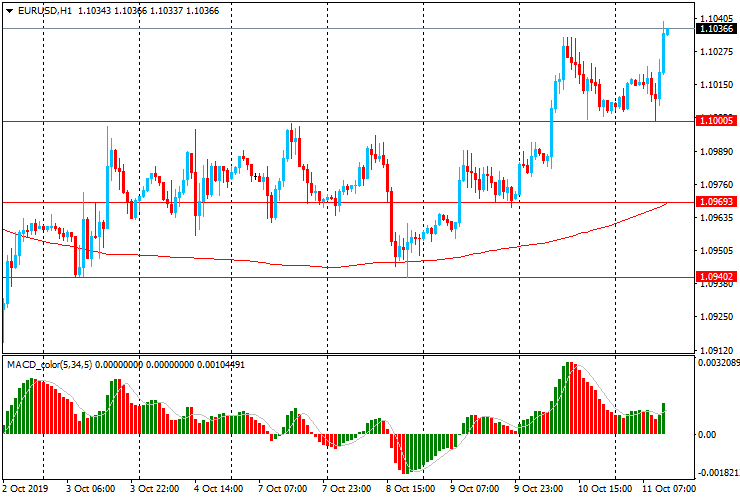Screen dimensions: 740x500
Task: Click the 11 Oct 07:00 time label
Action: tap(669, 490)
